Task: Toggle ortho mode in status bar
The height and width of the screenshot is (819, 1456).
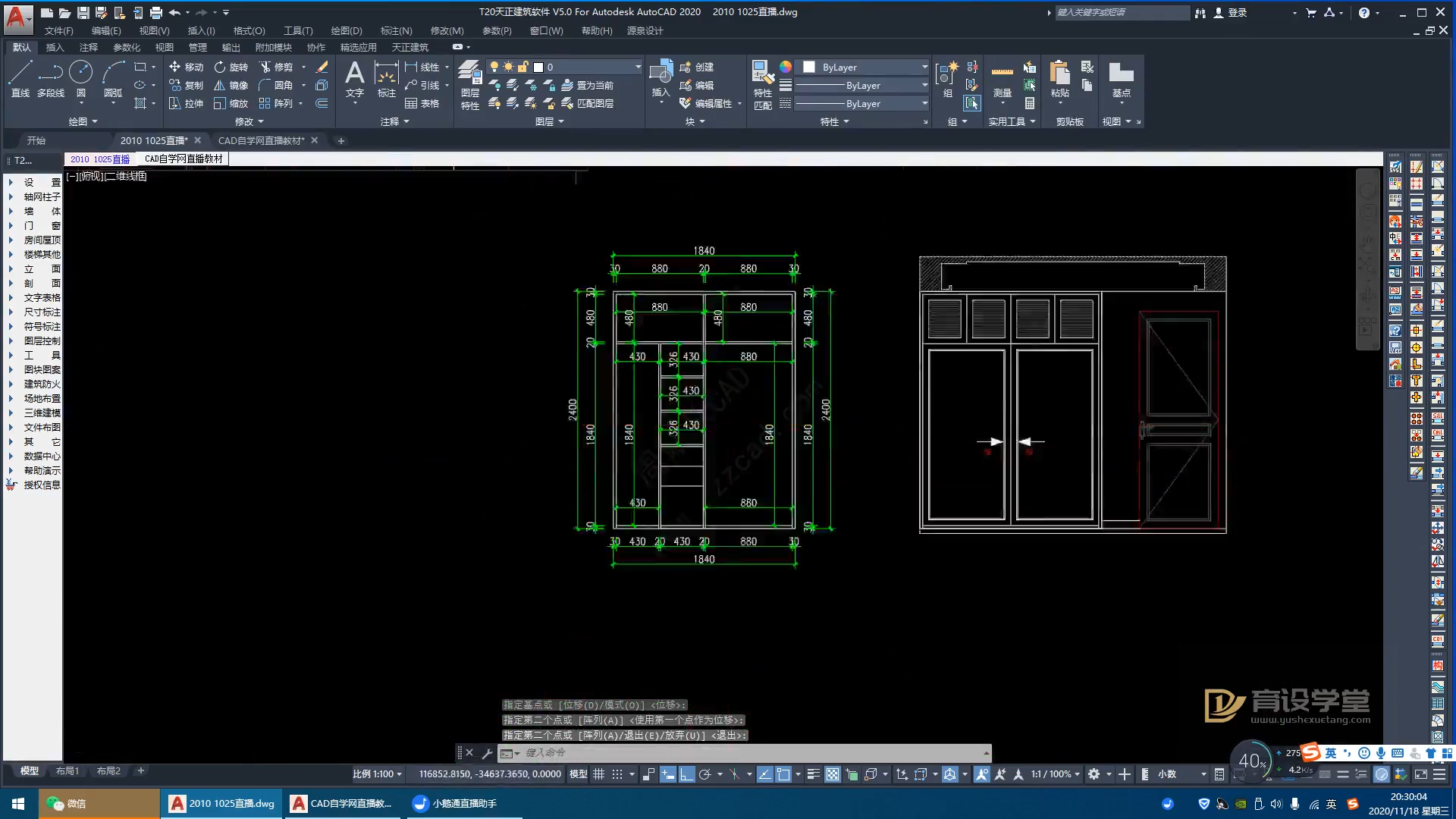Action: coord(686,774)
